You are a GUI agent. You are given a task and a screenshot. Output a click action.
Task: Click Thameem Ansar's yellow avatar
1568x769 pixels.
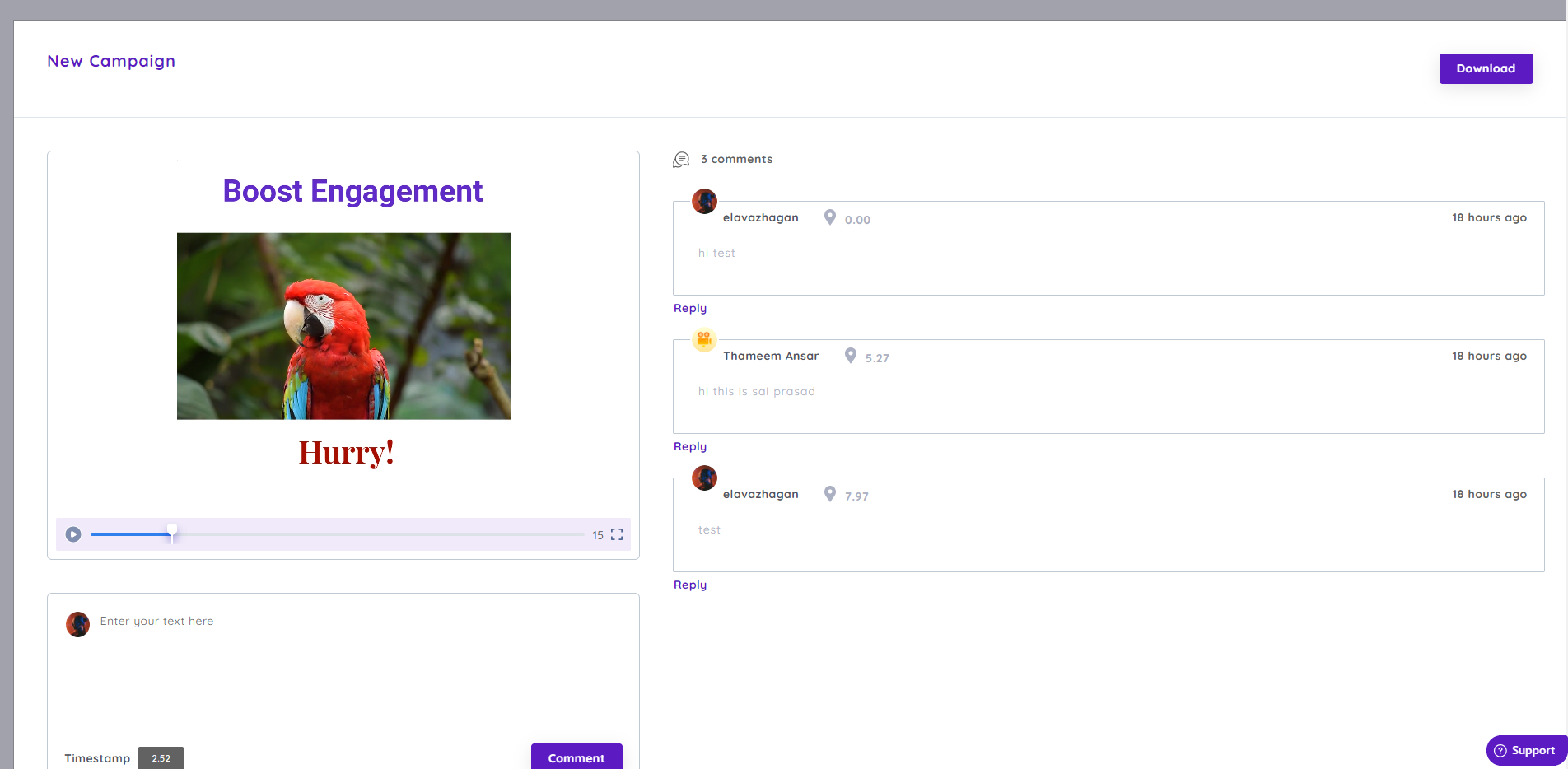pyautogui.click(x=704, y=339)
